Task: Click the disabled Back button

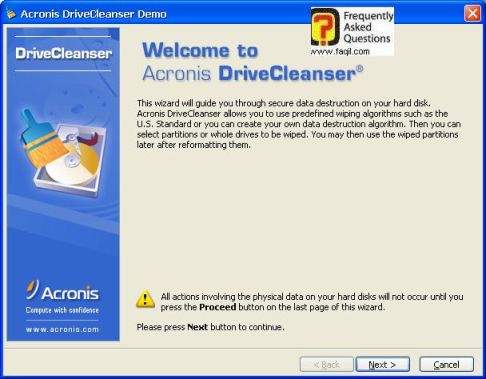Action: click(327, 364)
